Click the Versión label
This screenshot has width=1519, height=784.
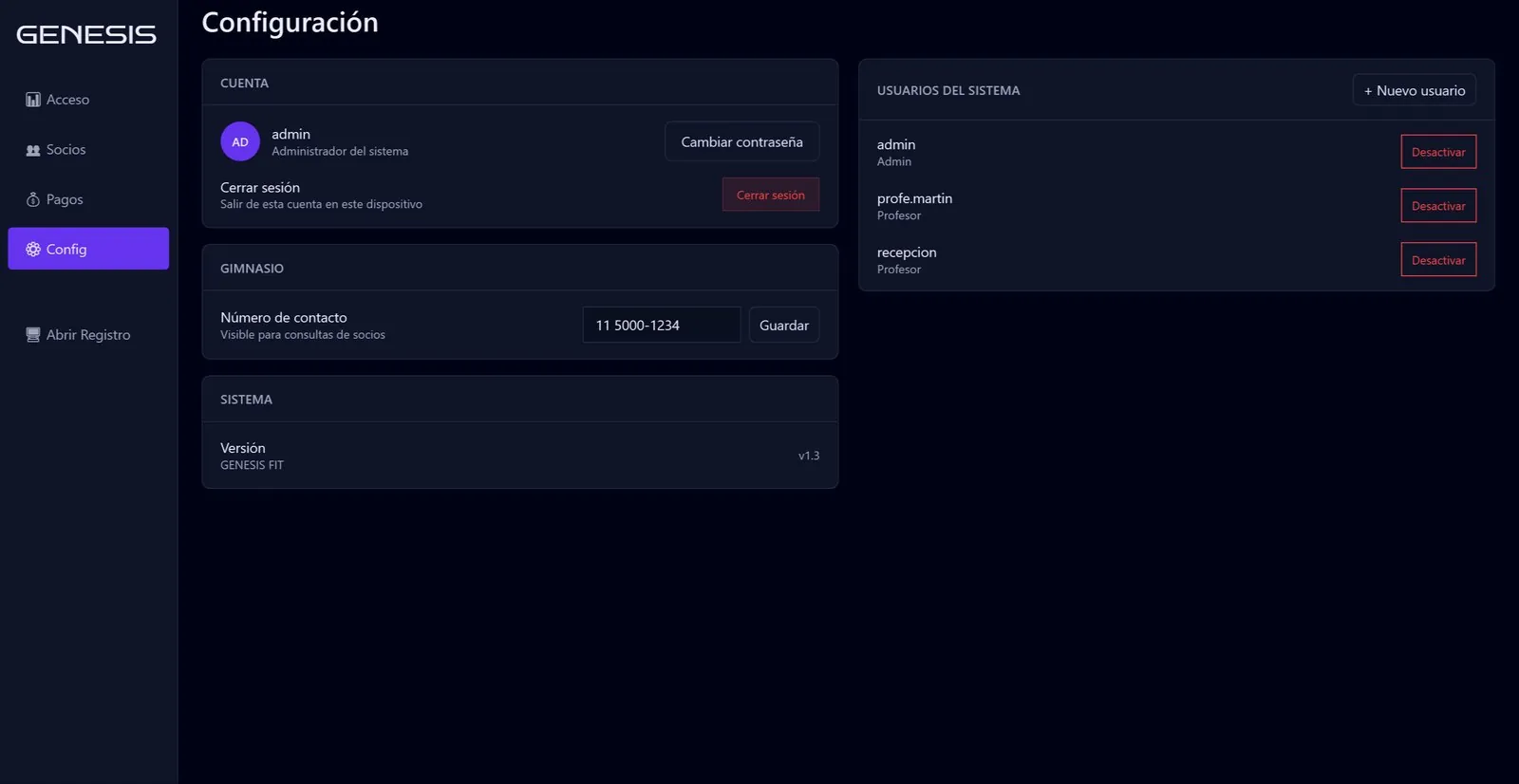point(243,448)
